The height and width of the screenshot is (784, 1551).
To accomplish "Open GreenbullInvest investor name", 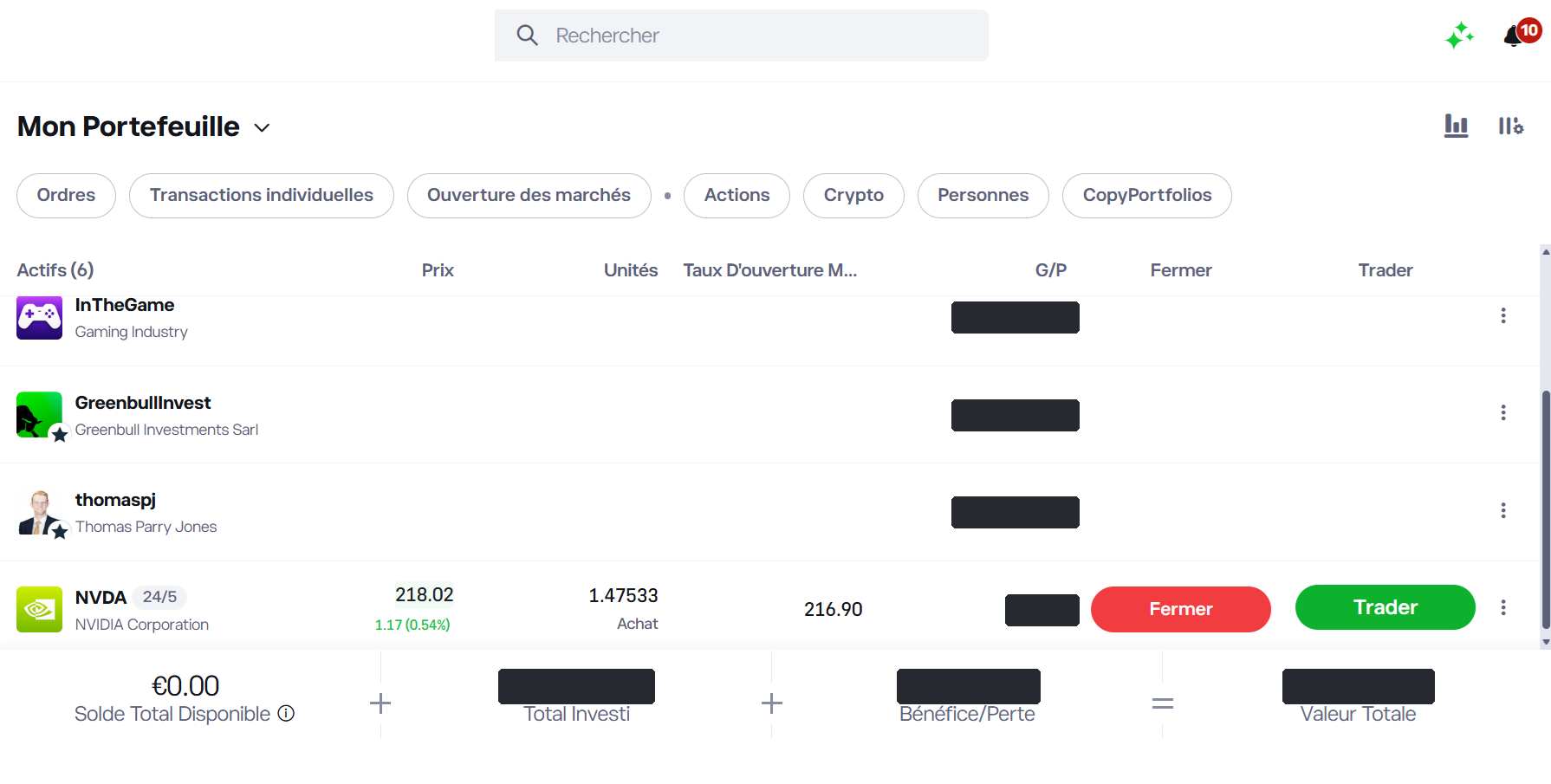I will tap(143, 403).
